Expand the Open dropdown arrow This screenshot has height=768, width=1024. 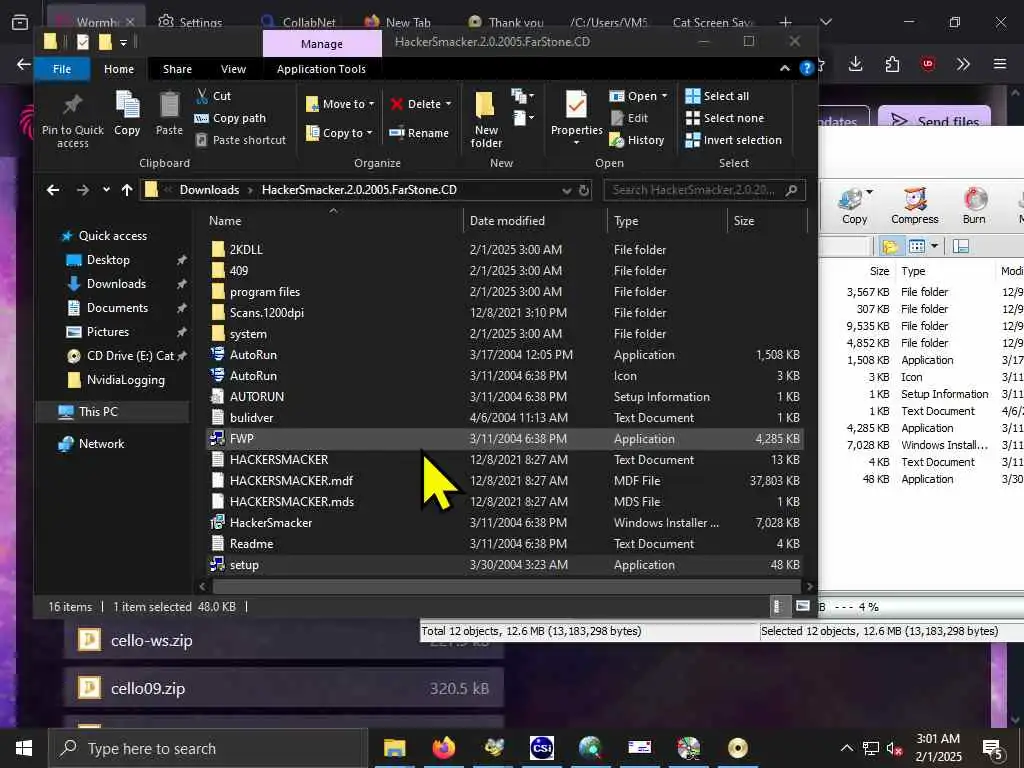click(x=664, y=96)
